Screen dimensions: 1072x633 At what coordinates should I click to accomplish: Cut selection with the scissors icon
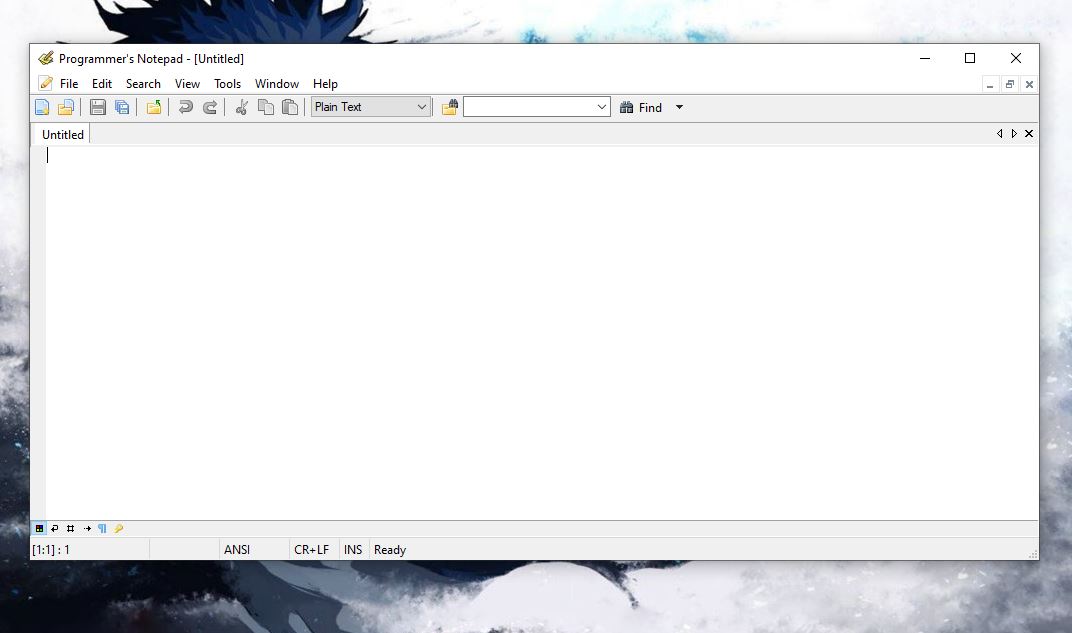tap(242, 107)
